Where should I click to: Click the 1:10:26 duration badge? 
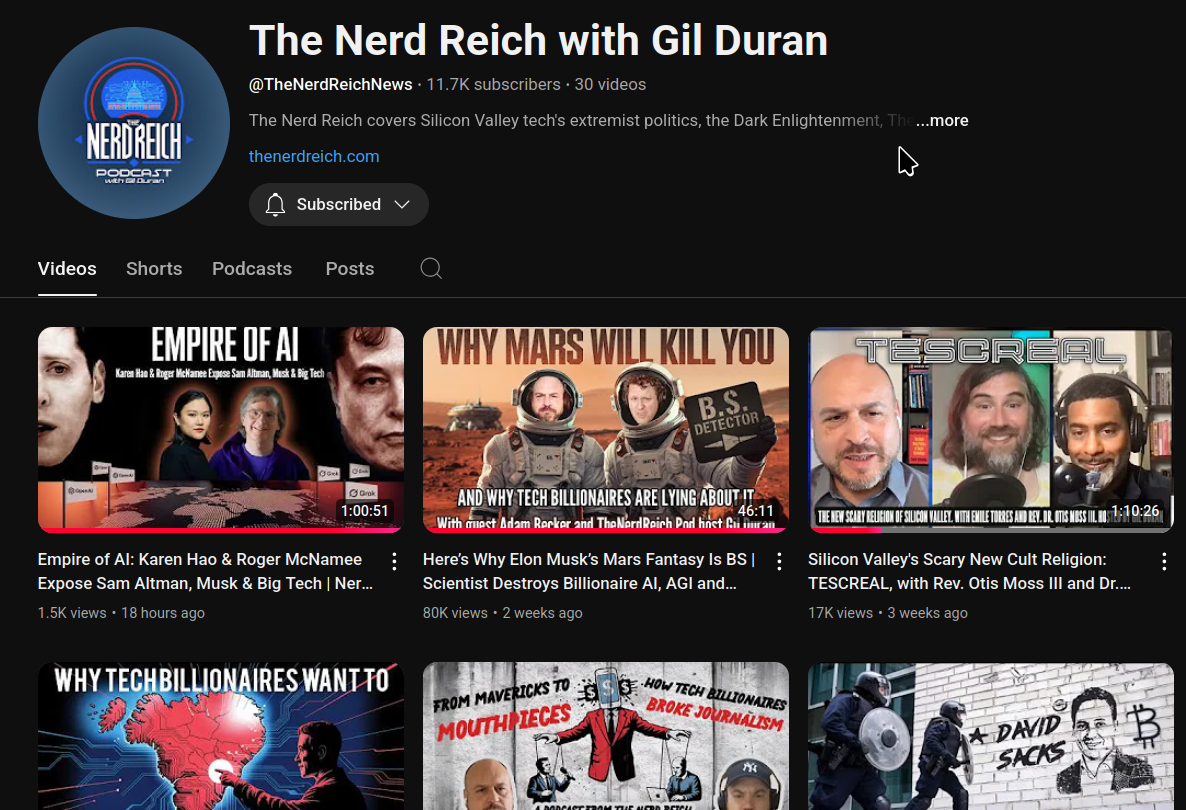pos(1135,511)
